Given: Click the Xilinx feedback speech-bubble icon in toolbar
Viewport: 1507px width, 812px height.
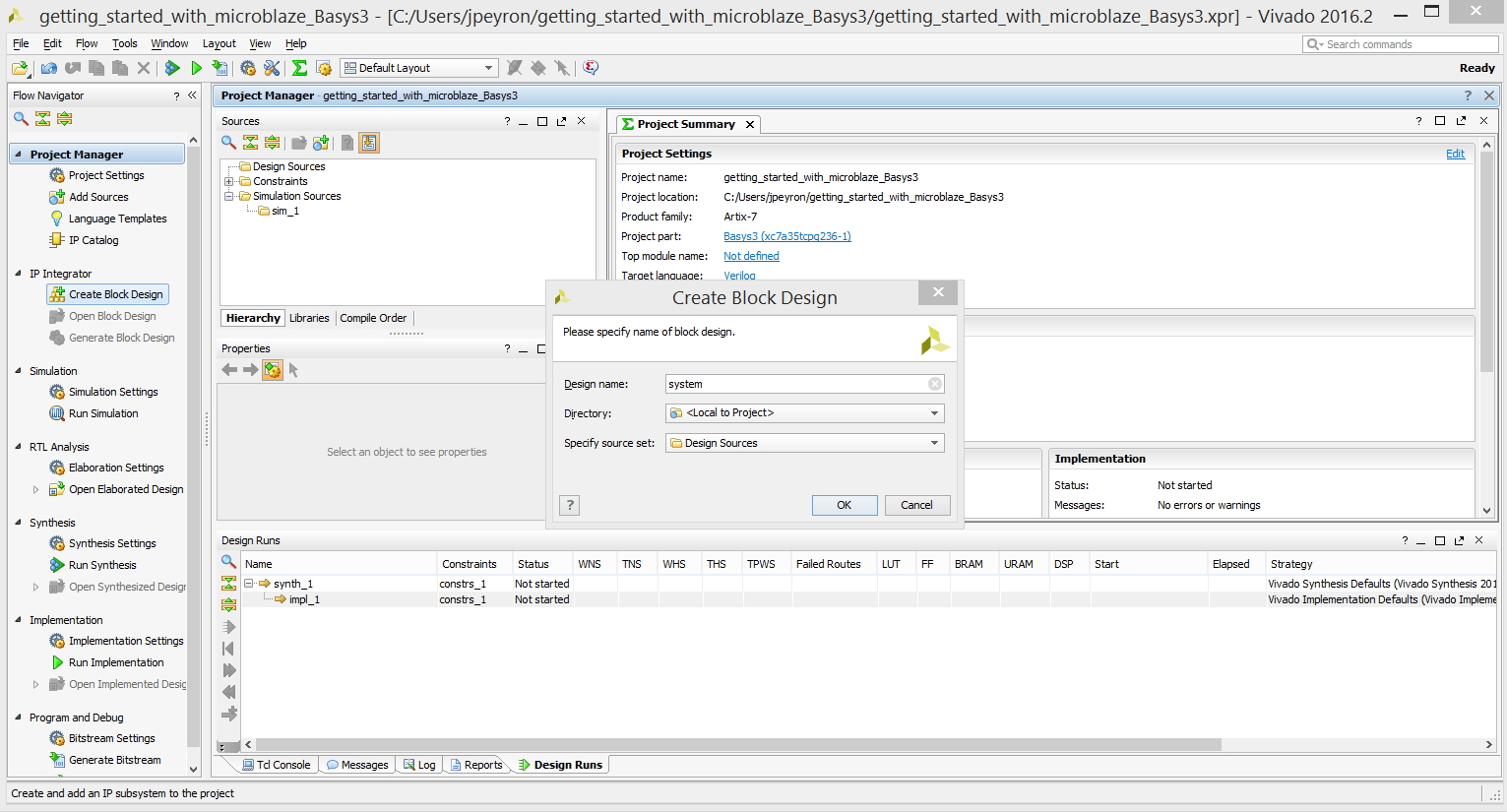Looking at the screenshot, I should tap(591, 68).
